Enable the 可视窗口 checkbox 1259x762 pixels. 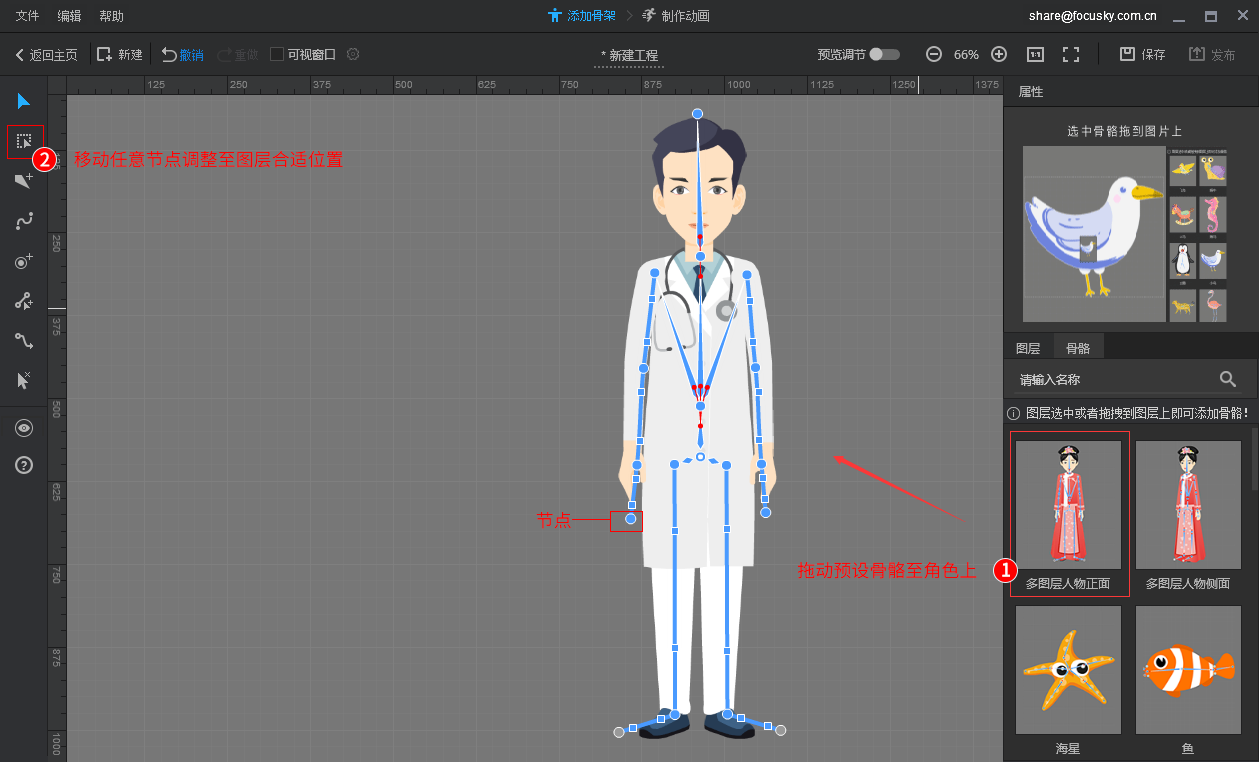pos(277,55)
